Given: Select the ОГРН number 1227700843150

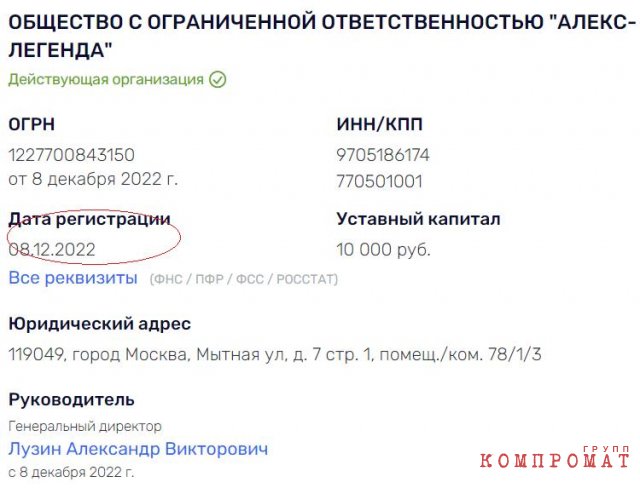Looking at the screenshot, I should tap(71, 155).
